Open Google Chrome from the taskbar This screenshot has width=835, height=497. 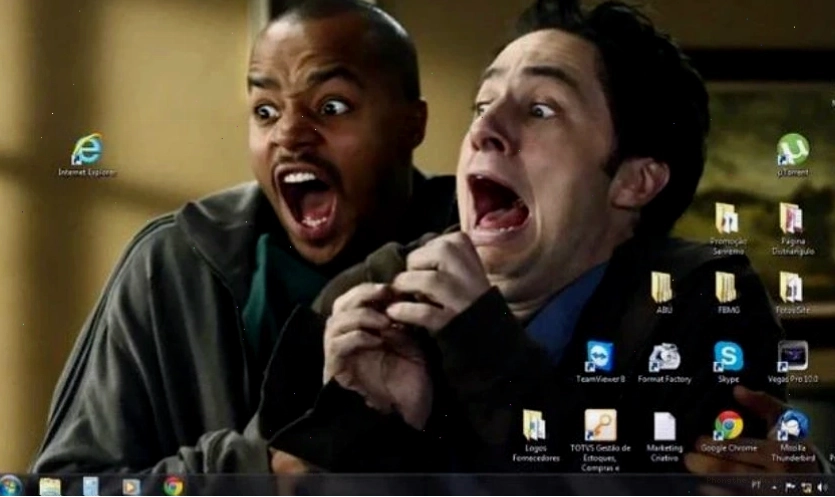coord(173,486)
